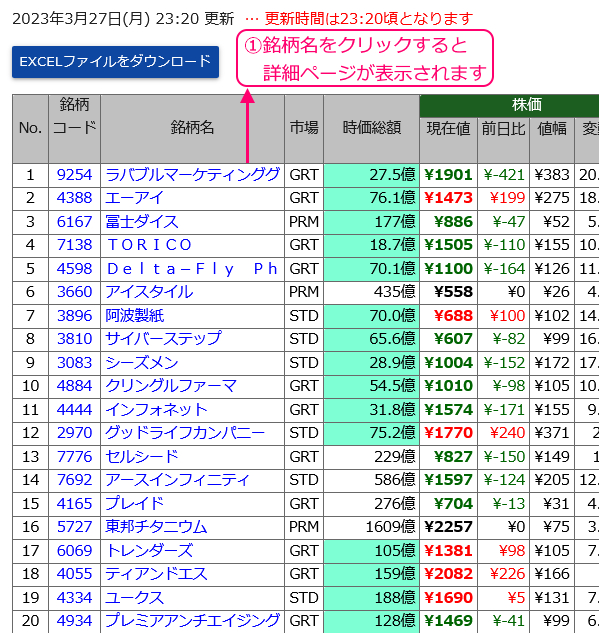
Task: Open プレイド stock detail page
Action: point(134,503)
